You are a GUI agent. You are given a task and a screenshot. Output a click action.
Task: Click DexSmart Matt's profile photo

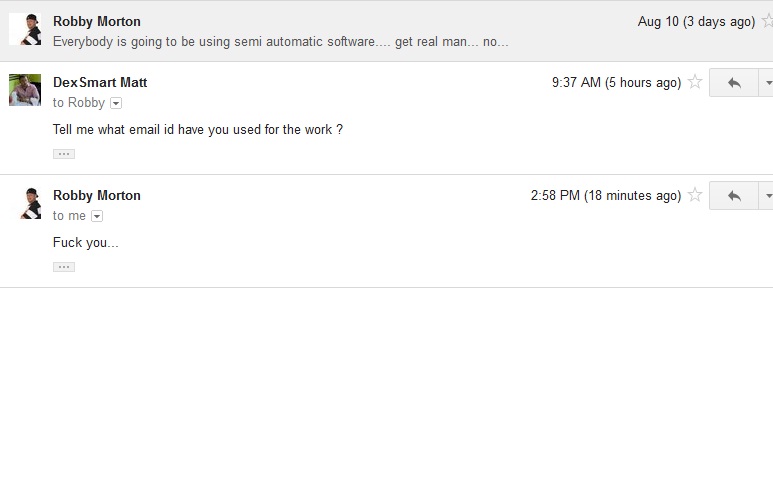[25, 90]
